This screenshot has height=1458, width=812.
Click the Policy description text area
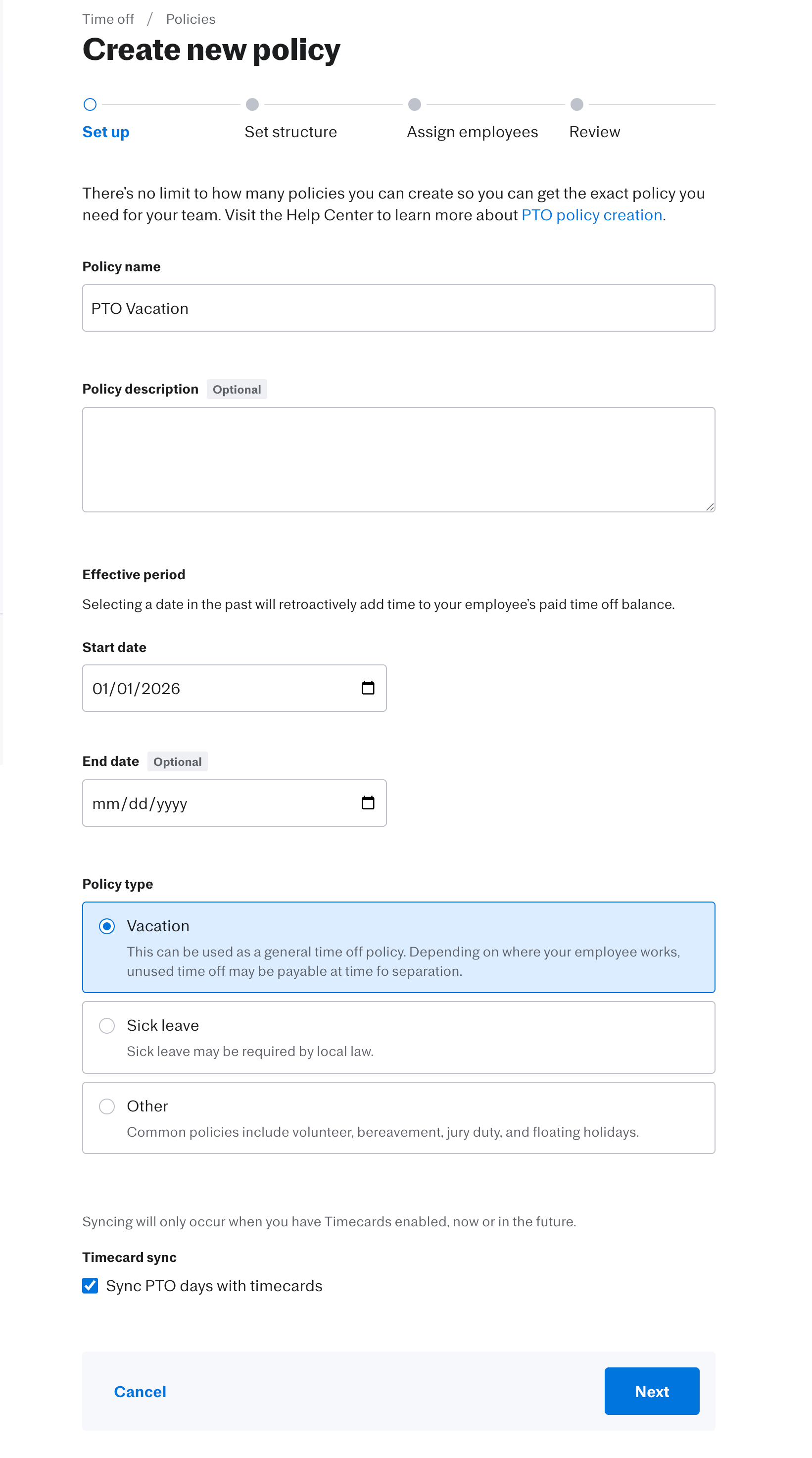(398, 458)
